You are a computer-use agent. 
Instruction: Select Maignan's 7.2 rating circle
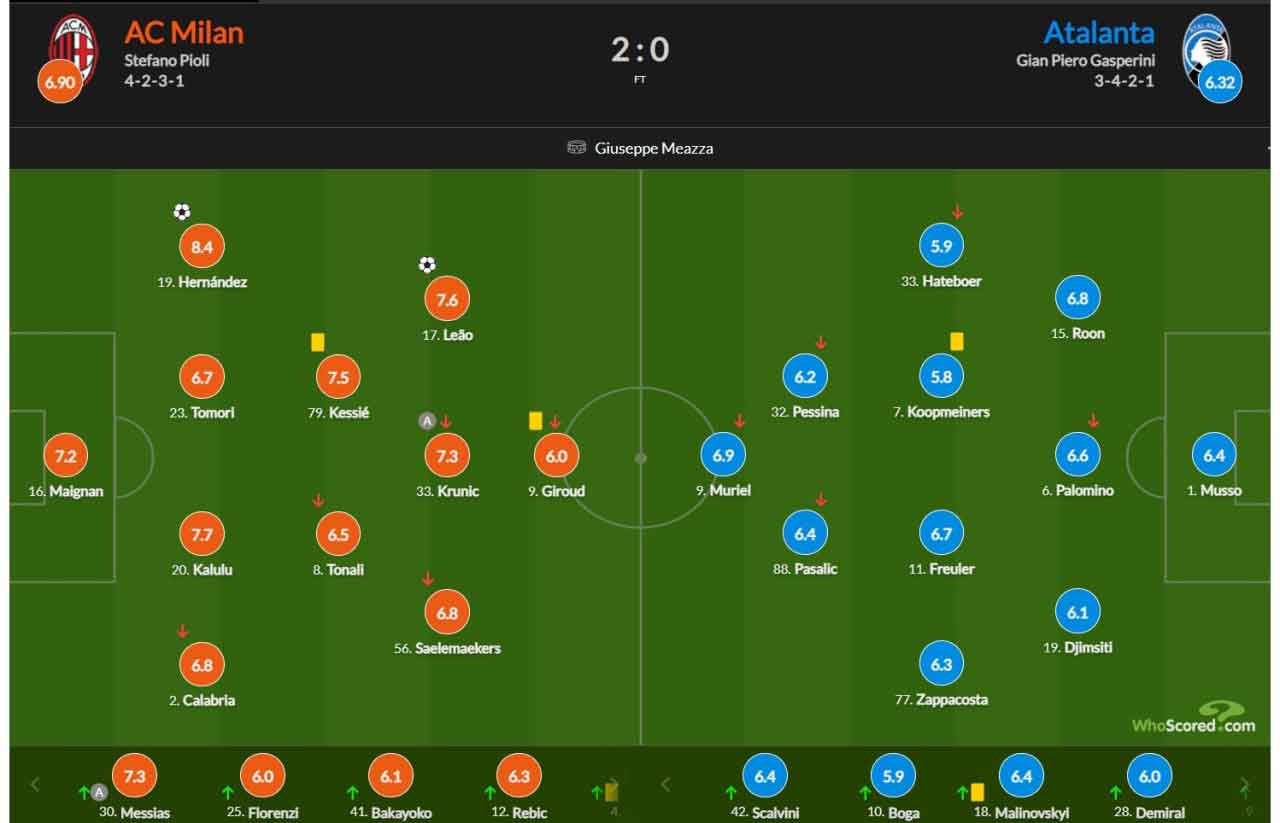tap(65, 456)
